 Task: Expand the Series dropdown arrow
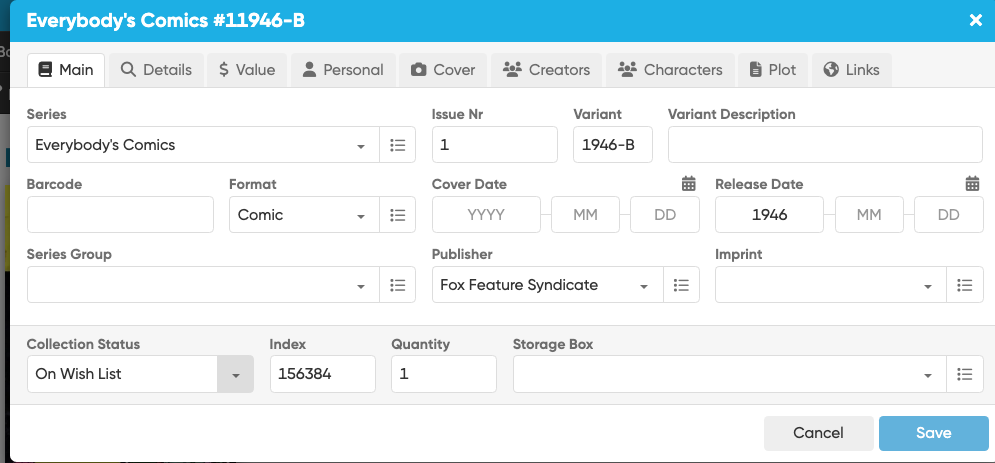[x=361, y=146]
